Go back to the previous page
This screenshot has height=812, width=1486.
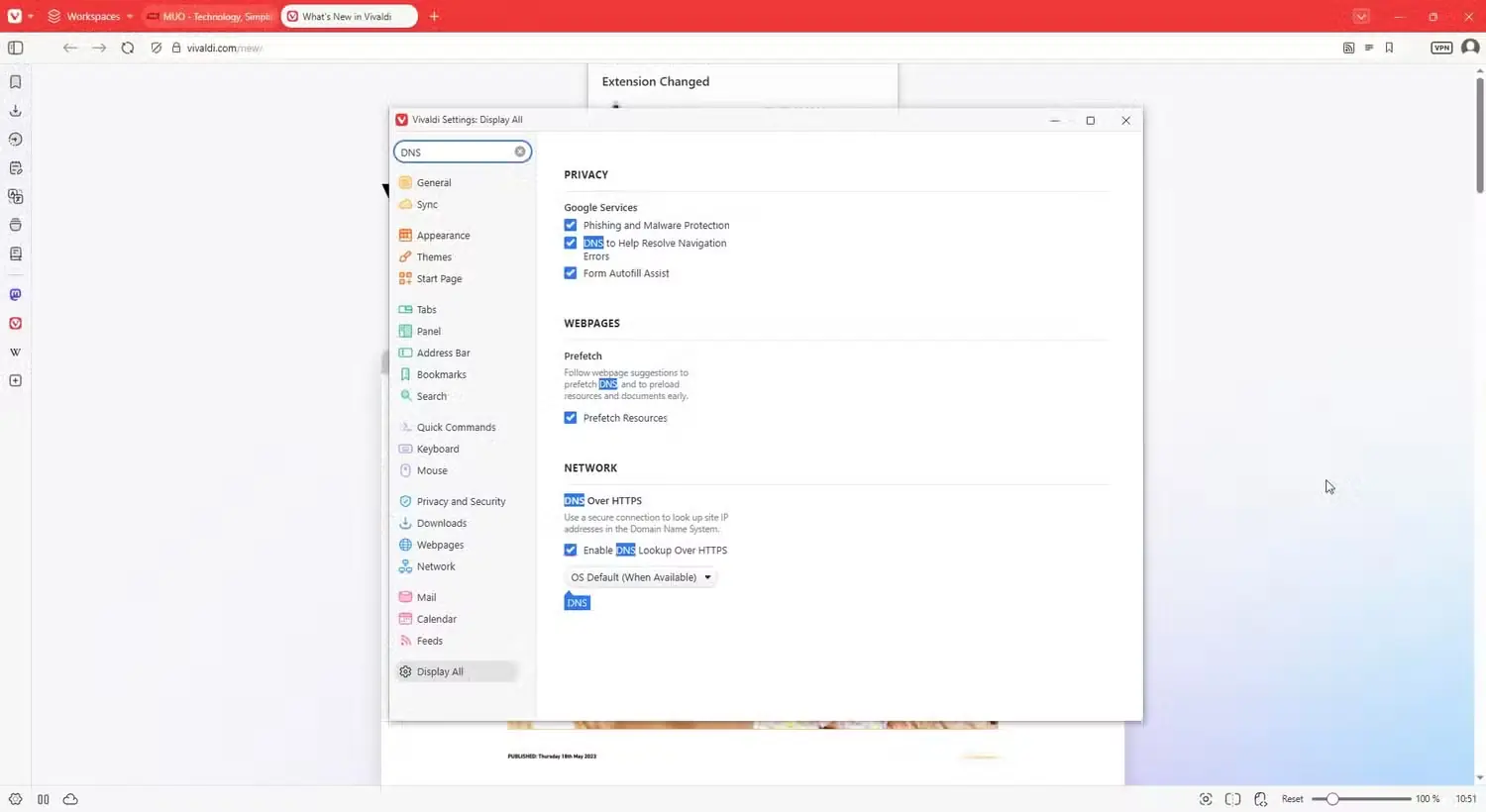[69, 48]
